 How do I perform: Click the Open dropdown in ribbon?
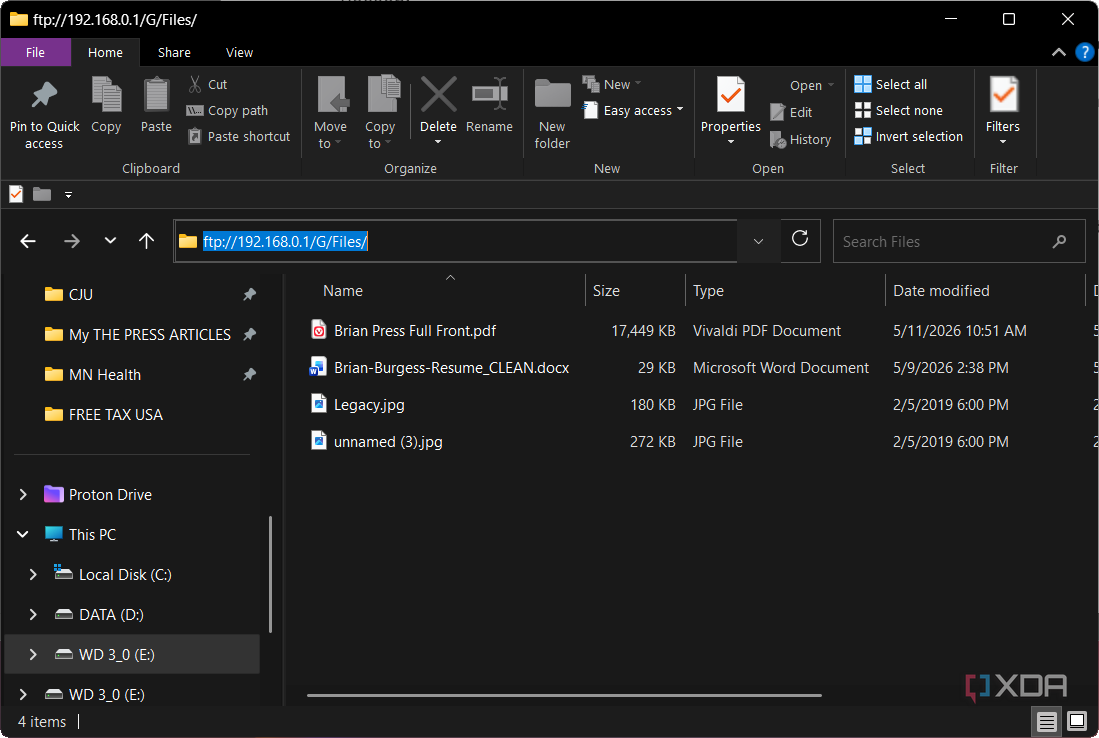coord(812,86)
